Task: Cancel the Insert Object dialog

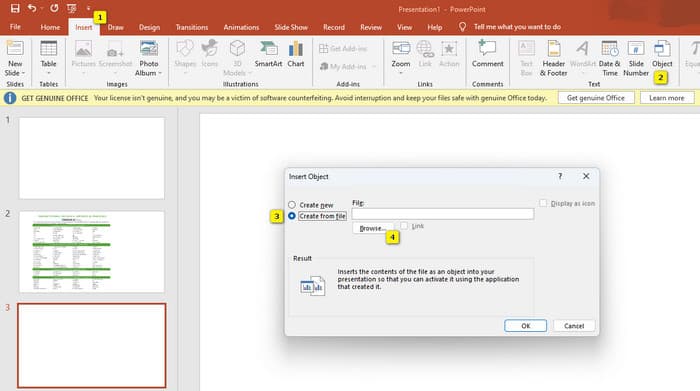Action: 574,326
